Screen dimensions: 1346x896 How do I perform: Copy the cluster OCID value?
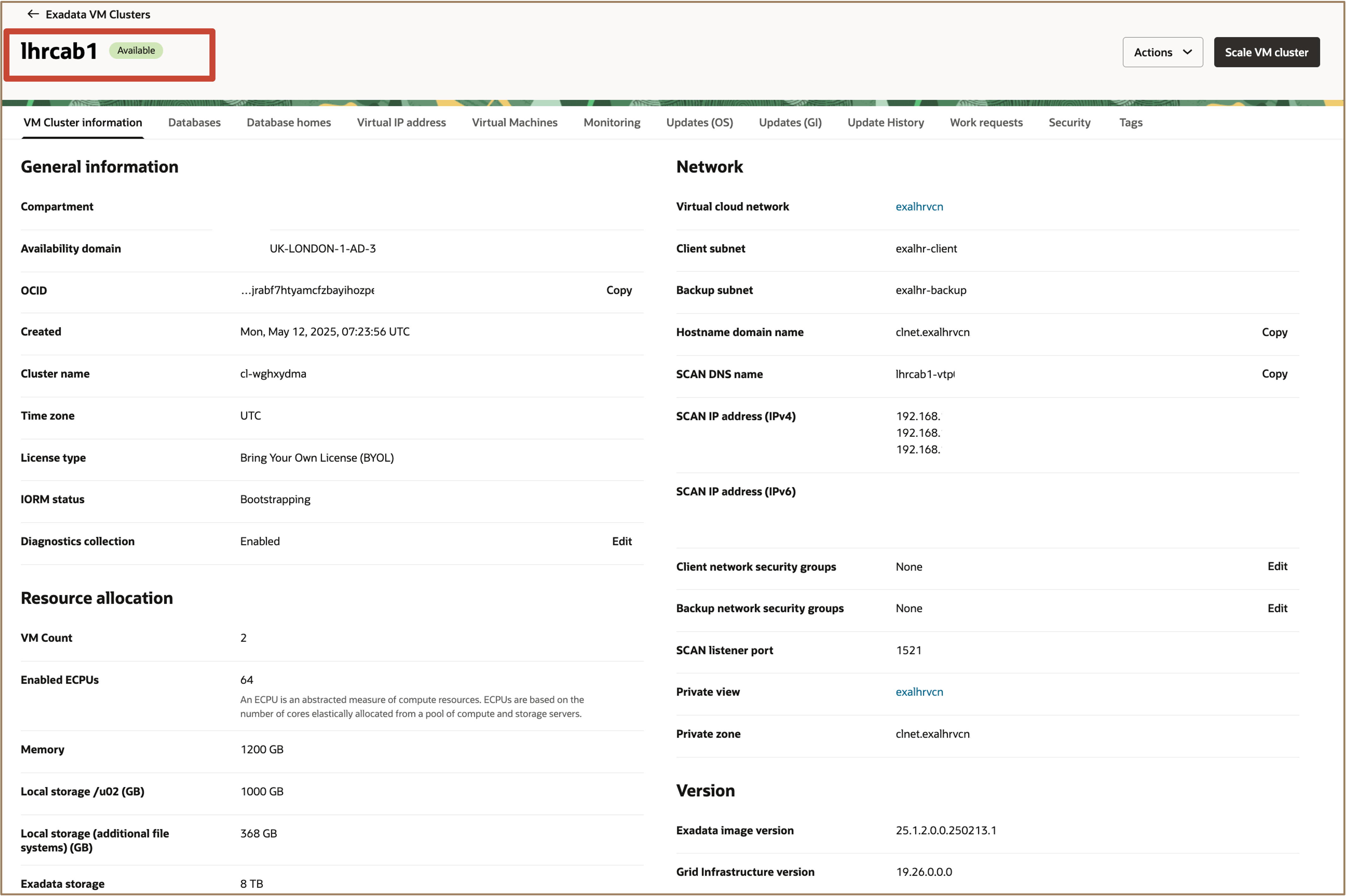pyautogui.click(x=619, y=290)
